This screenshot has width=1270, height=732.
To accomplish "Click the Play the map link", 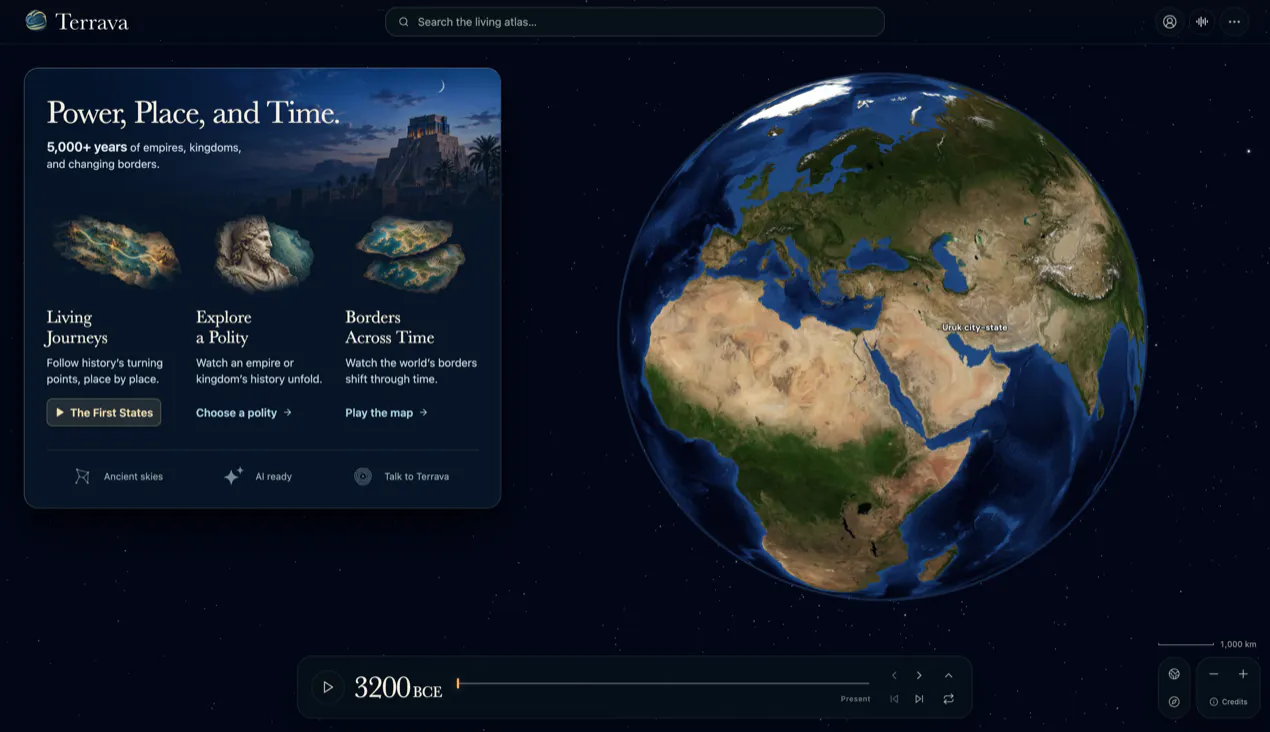I will (386, 412).
